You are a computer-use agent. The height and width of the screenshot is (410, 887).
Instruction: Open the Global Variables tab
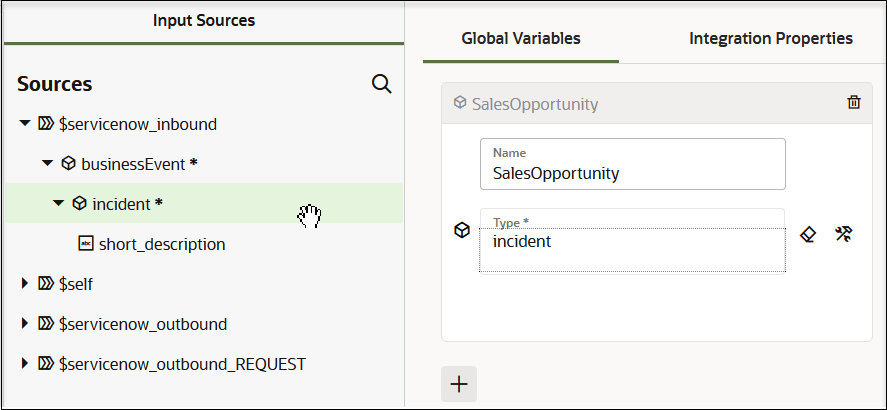pos(521,39)
